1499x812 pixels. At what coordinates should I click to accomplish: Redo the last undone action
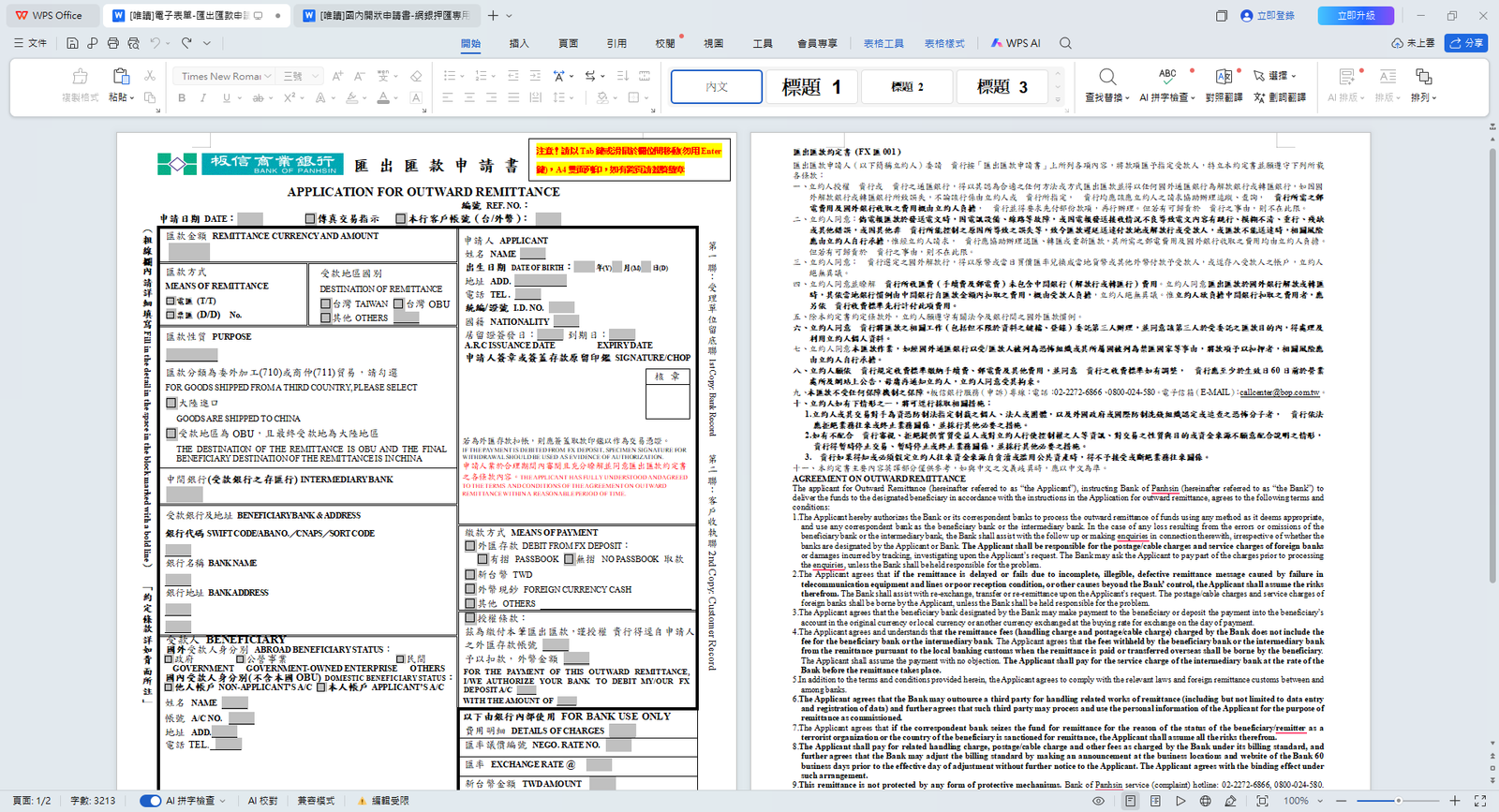coord(186,43)
